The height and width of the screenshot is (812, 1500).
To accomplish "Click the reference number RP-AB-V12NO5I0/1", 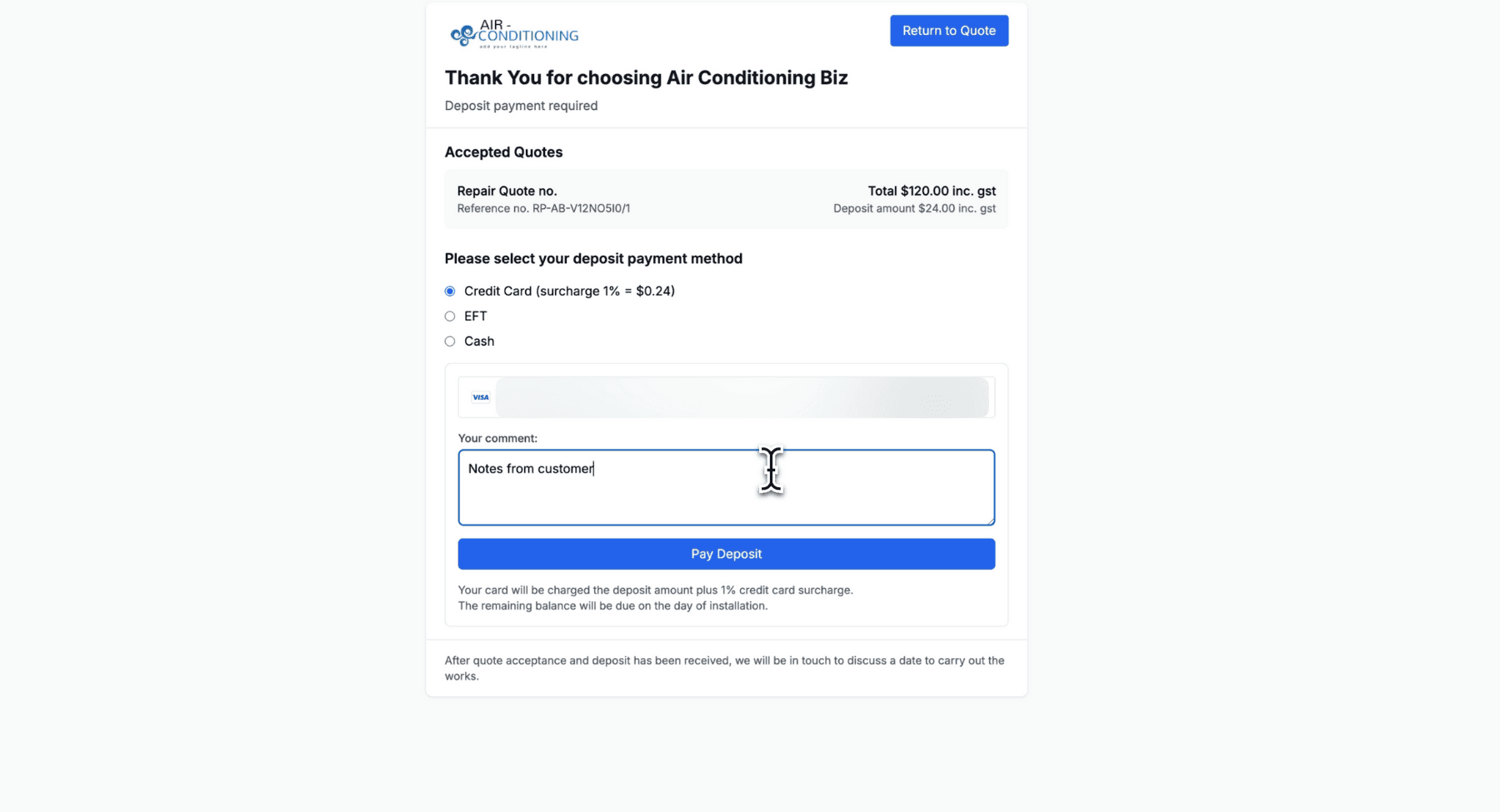I will click(543, 208).
